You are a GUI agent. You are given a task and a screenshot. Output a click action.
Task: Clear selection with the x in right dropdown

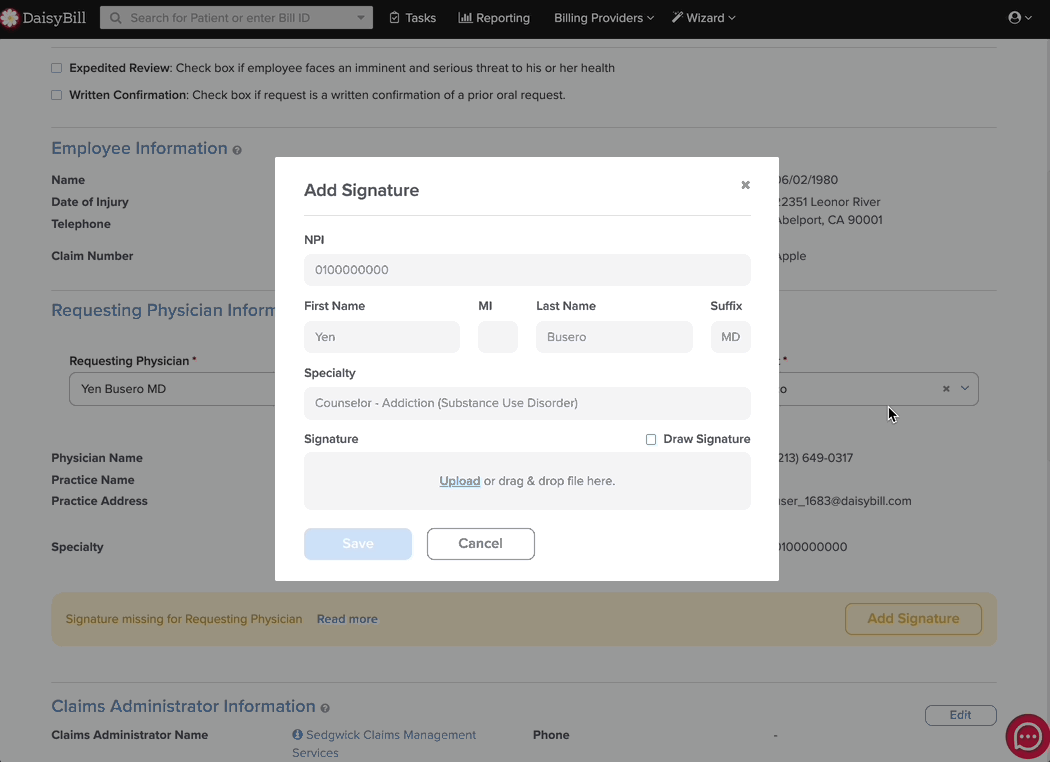[946, 389]
